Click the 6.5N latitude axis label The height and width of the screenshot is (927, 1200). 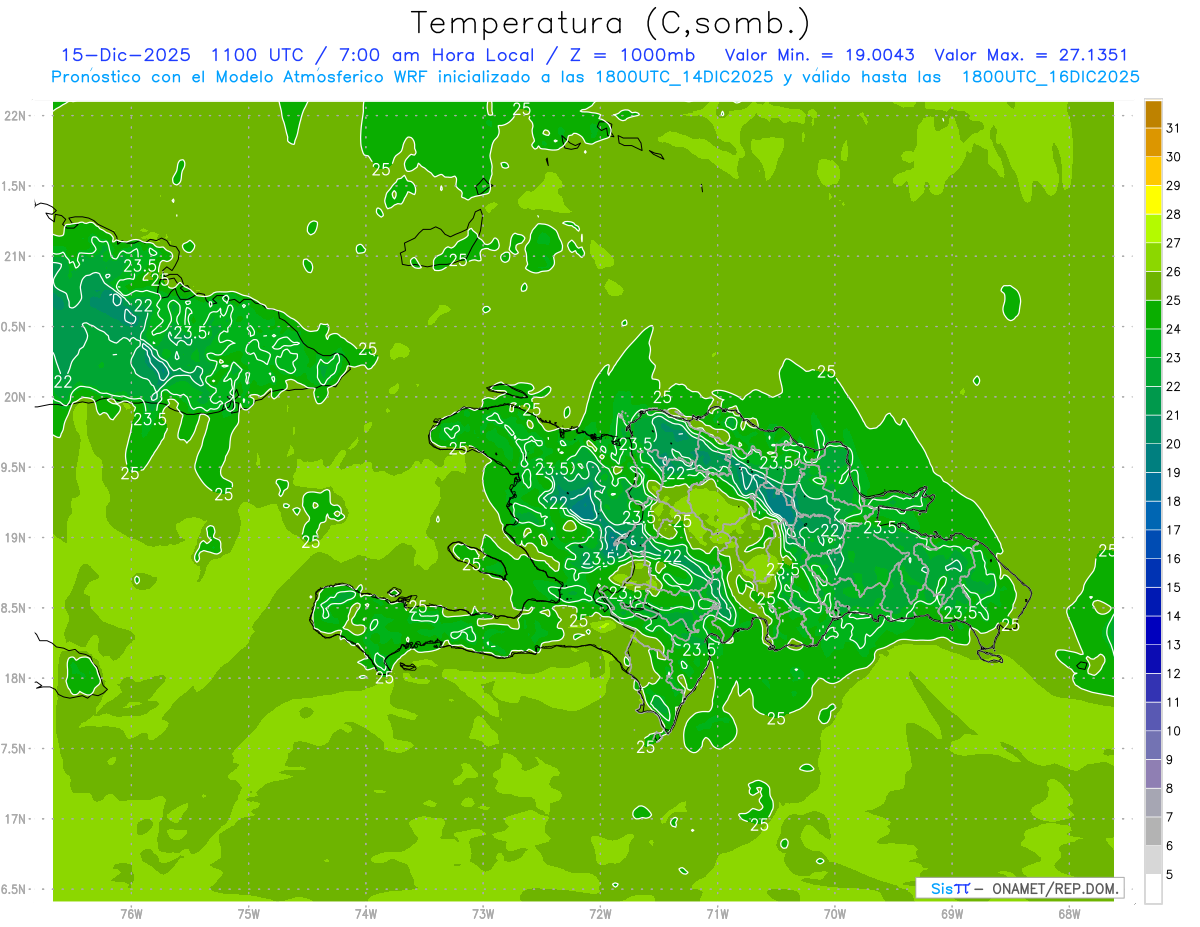pos(15,889)
